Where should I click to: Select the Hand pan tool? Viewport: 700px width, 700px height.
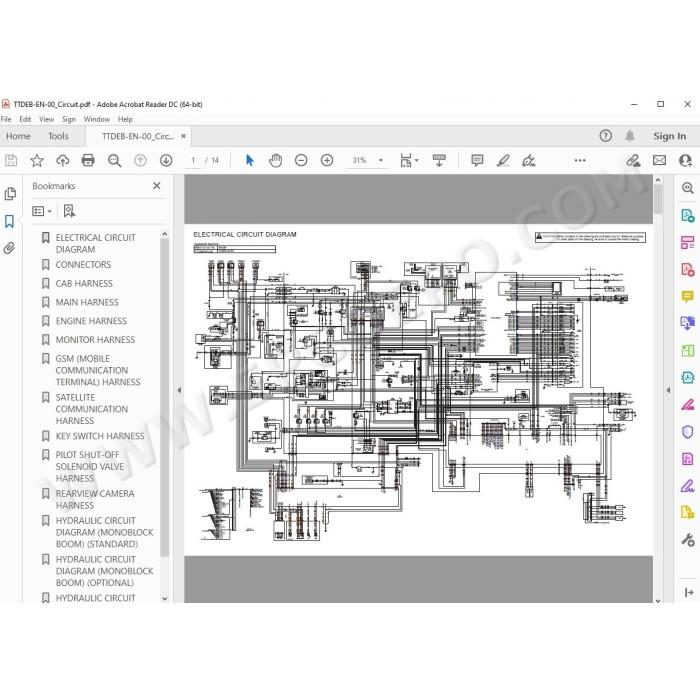(x=275, y=160)
